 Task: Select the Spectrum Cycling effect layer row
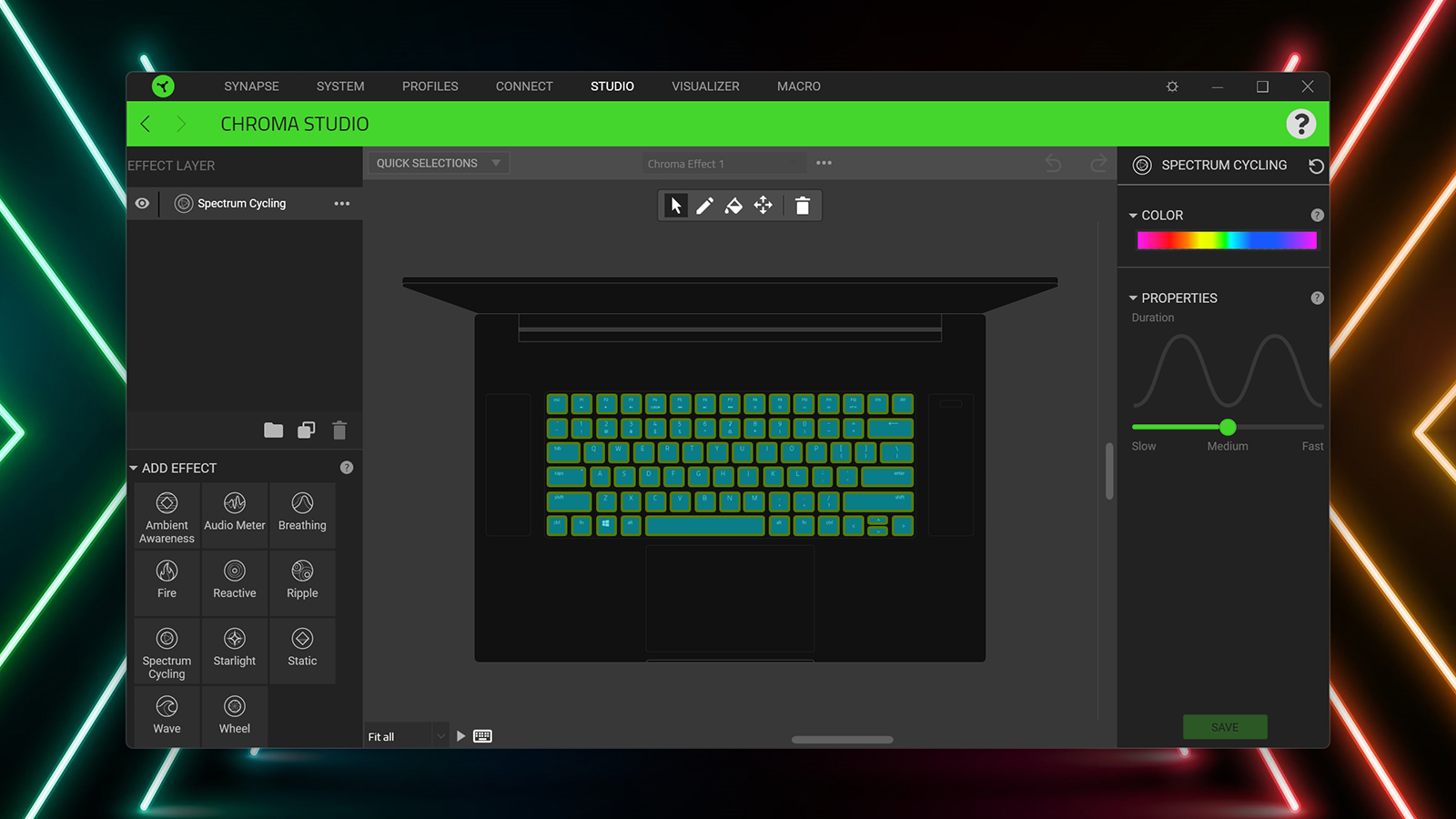click(x=245, y=203)
